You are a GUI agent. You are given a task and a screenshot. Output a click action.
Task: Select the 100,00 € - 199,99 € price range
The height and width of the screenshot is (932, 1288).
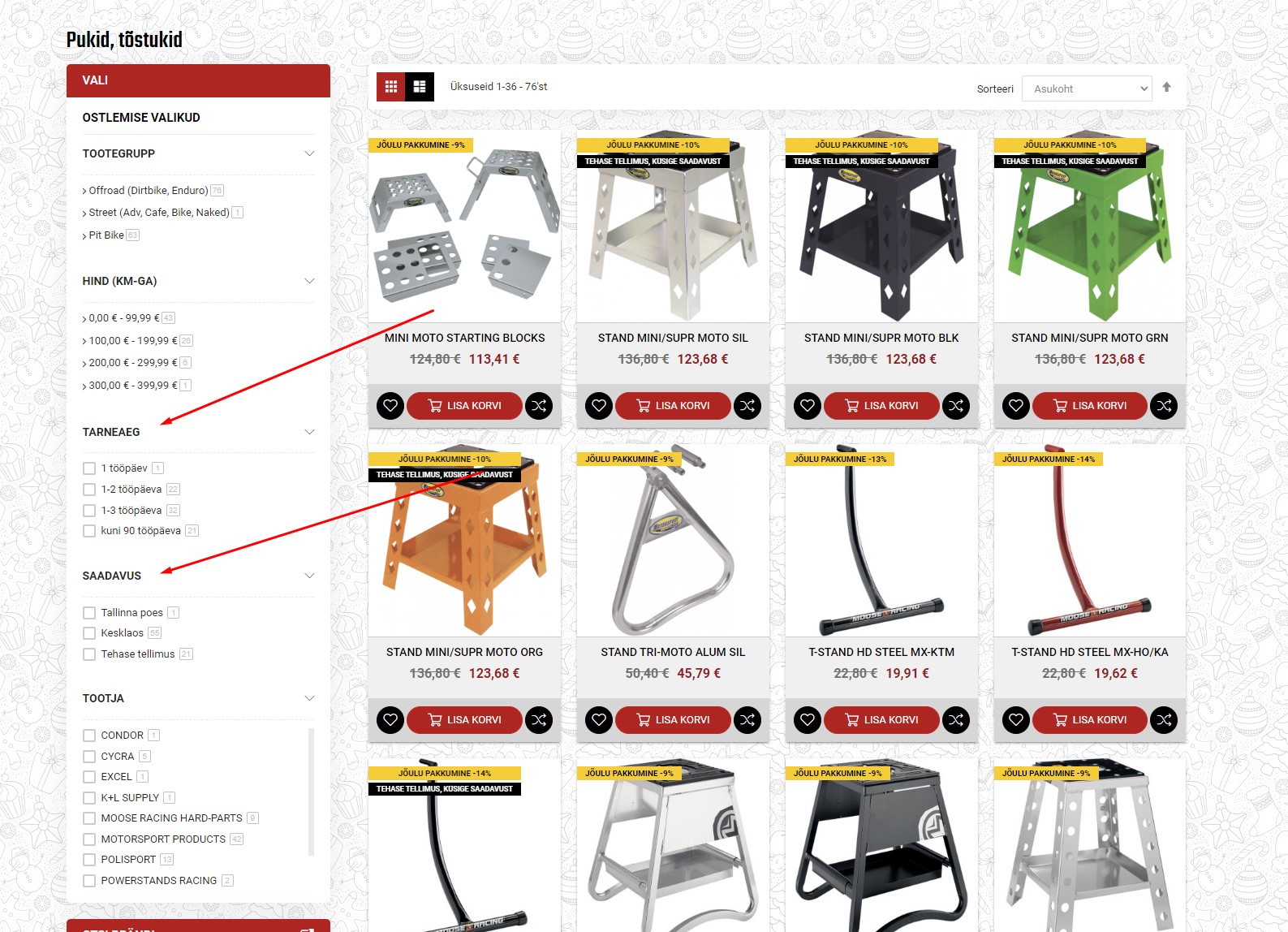point(133,341)
